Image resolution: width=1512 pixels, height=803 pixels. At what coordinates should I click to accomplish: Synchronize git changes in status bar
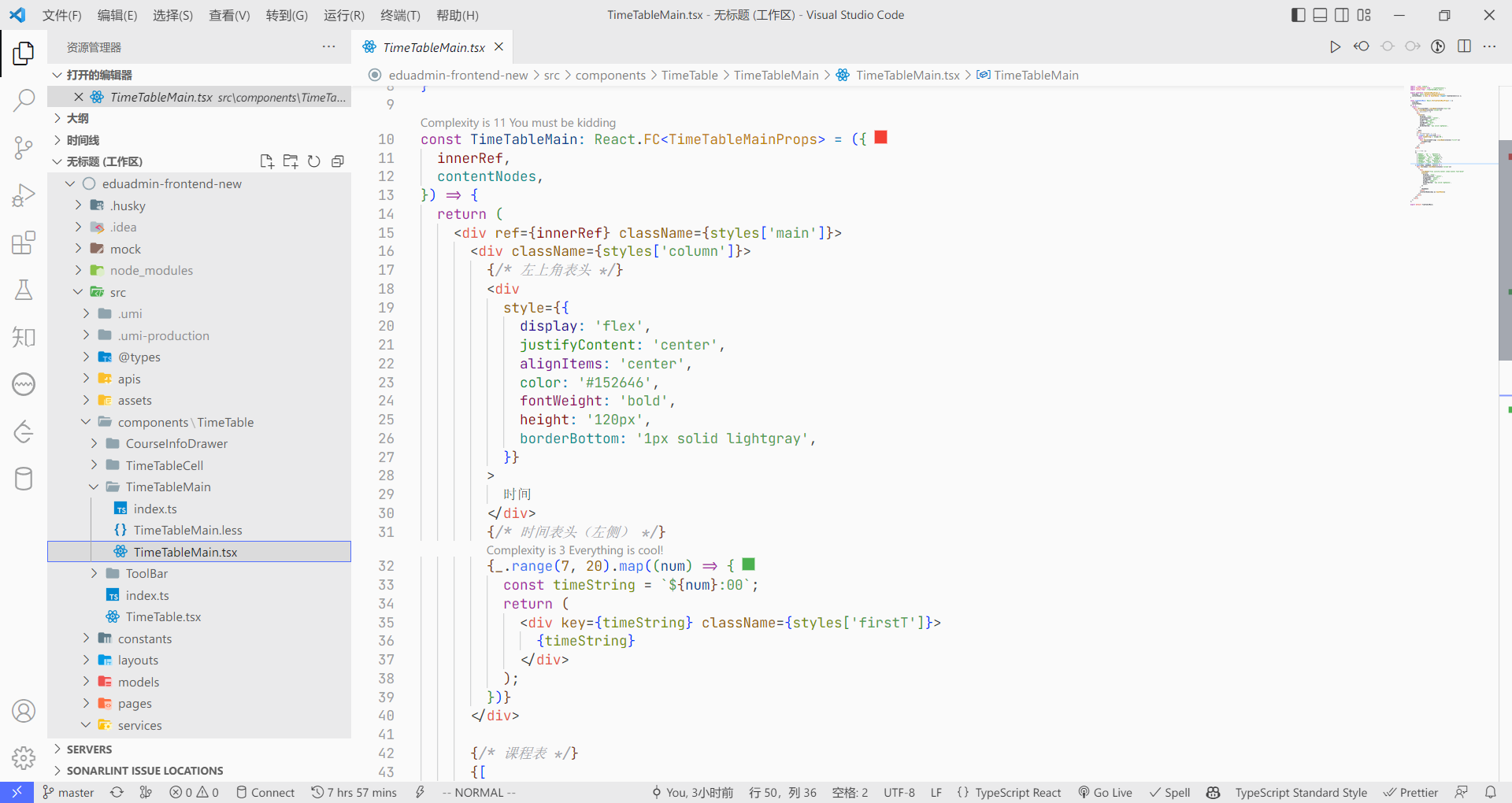(117, 792)
